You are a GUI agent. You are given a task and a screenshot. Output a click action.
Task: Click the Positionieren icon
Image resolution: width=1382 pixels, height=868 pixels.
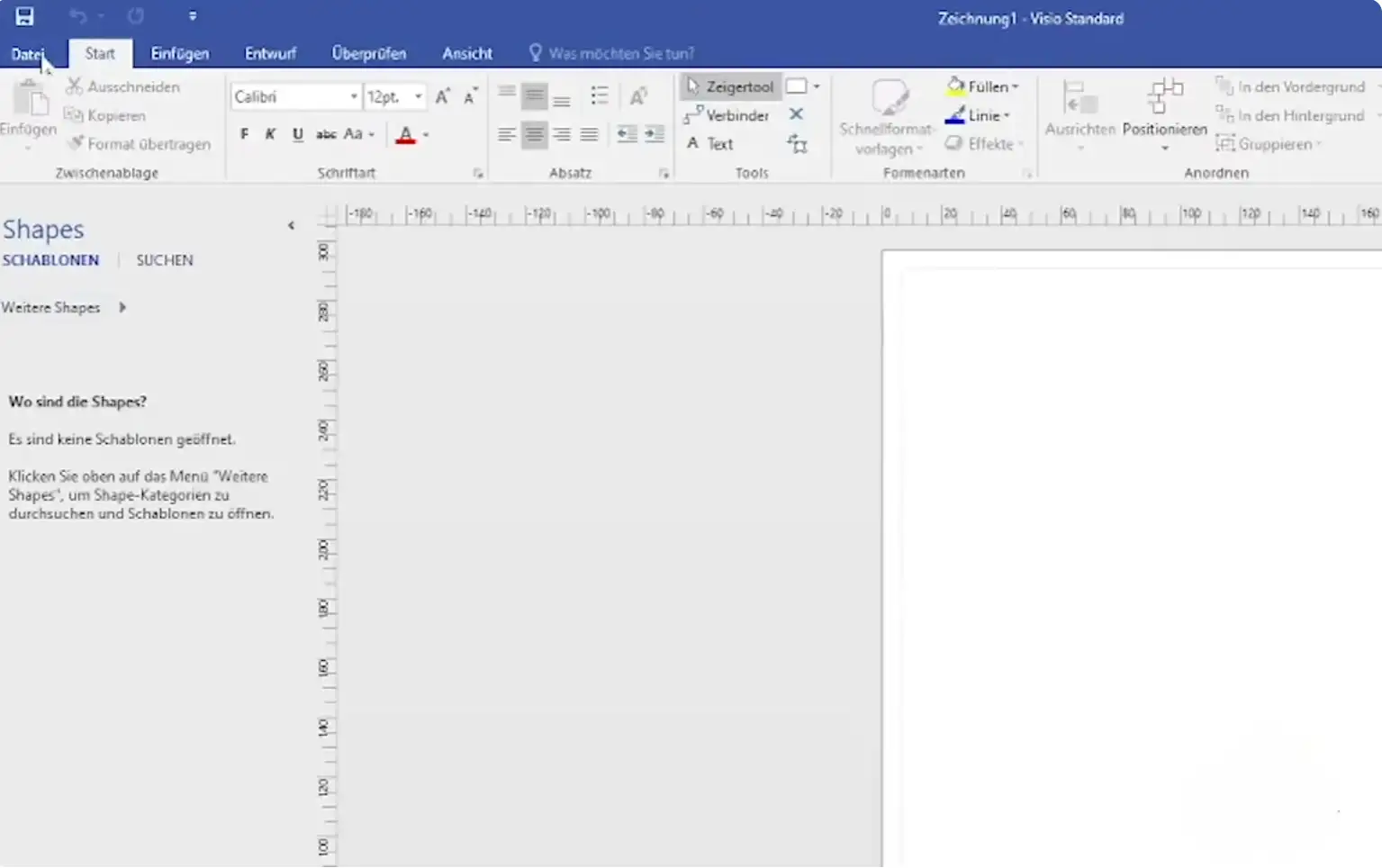coord(1164,113)
